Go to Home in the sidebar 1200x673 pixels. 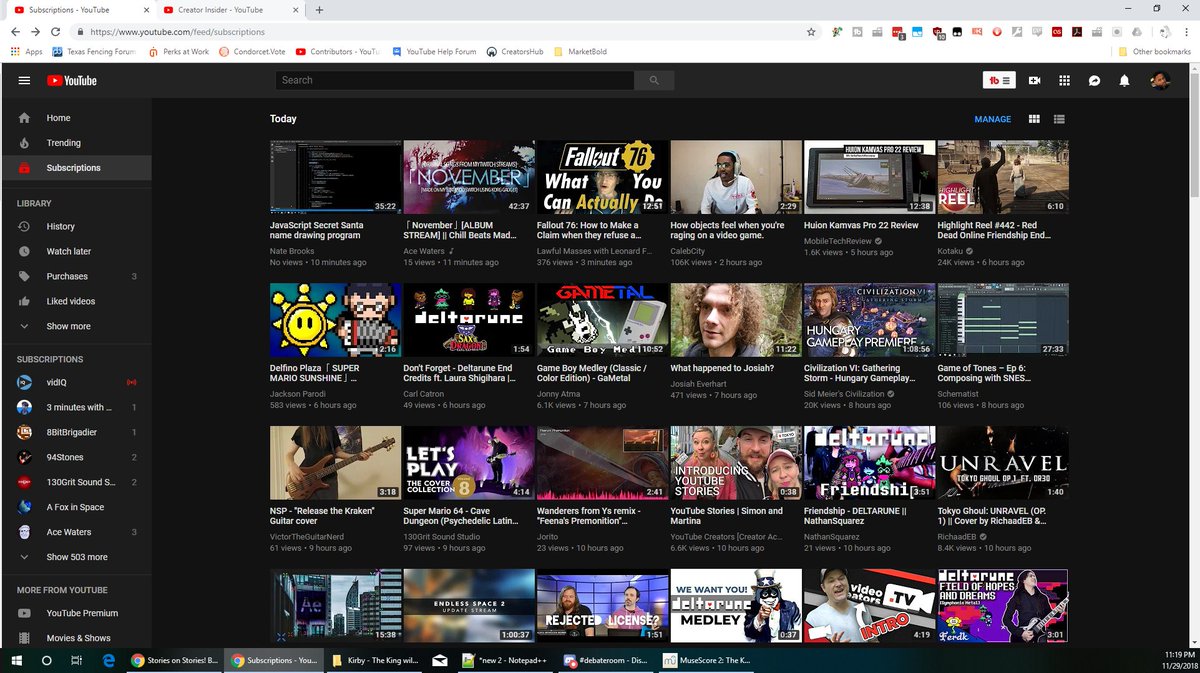76,118
